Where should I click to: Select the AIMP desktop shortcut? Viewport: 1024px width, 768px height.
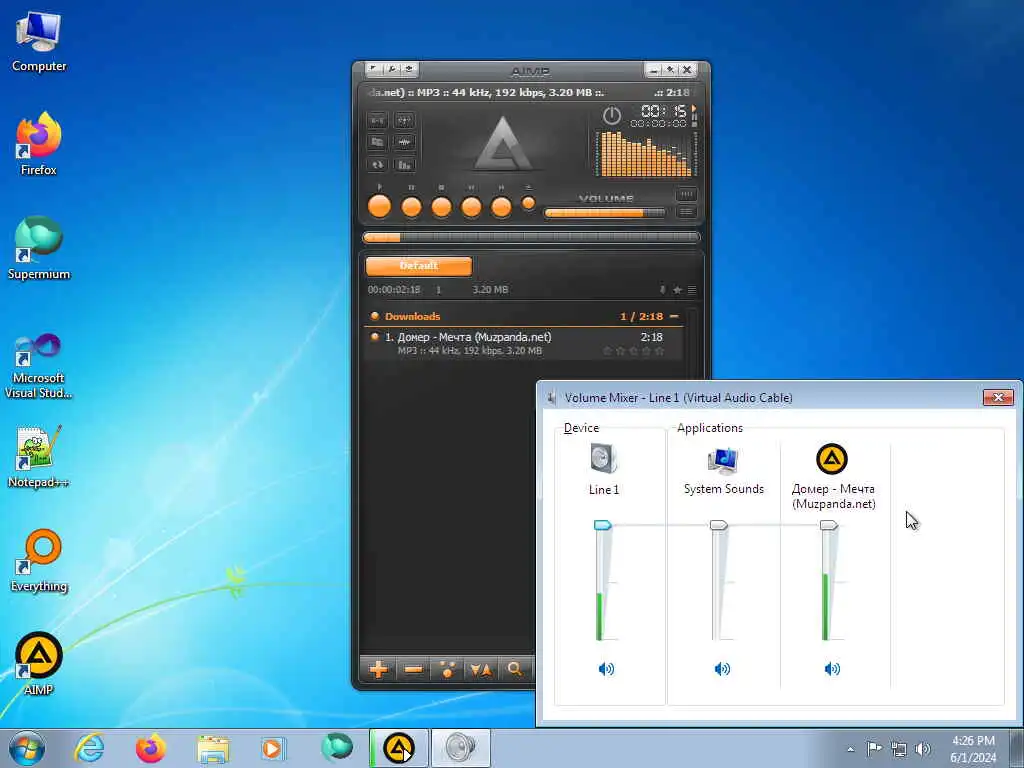coord(39,664)
